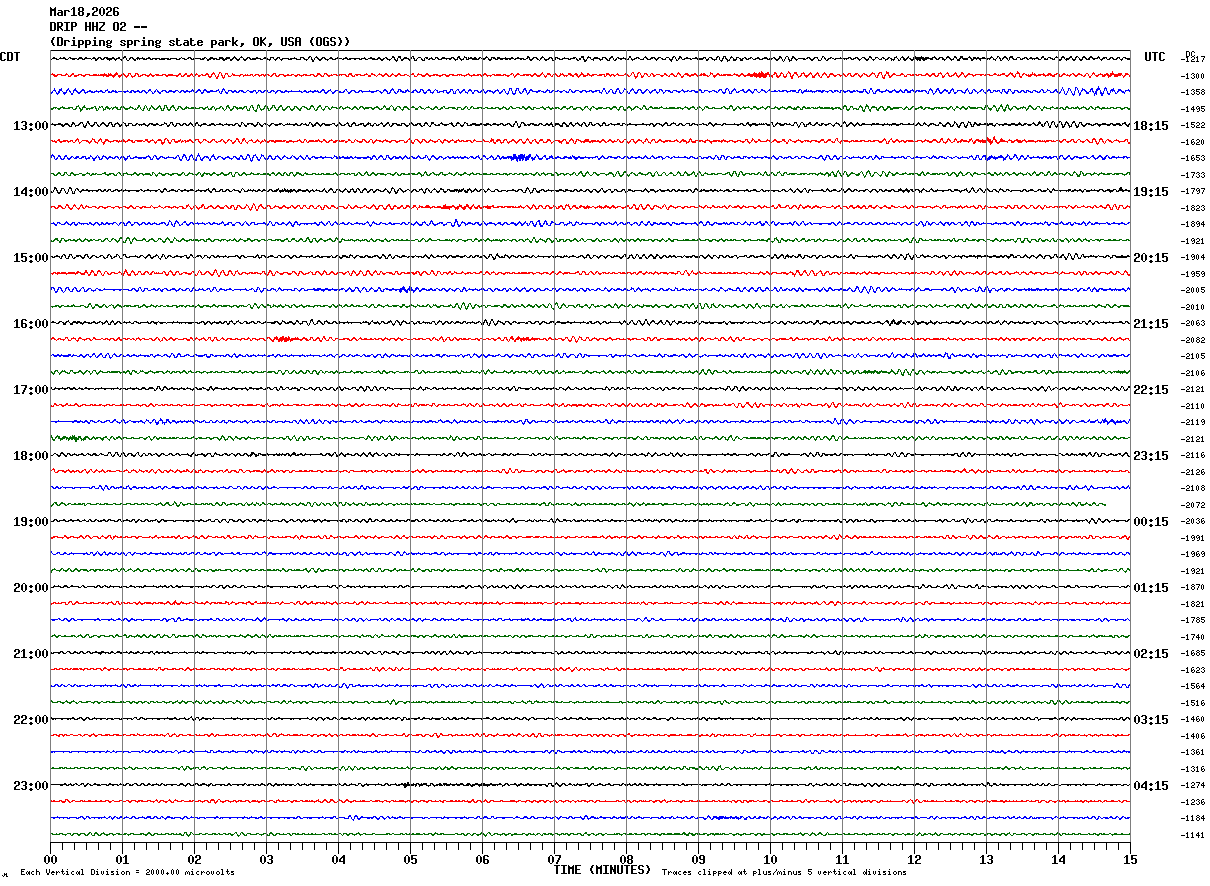Click the CDT timezone header
The height and width of the screenshot is (886, 1210).
pyautogui.click(x=10, y=57)
